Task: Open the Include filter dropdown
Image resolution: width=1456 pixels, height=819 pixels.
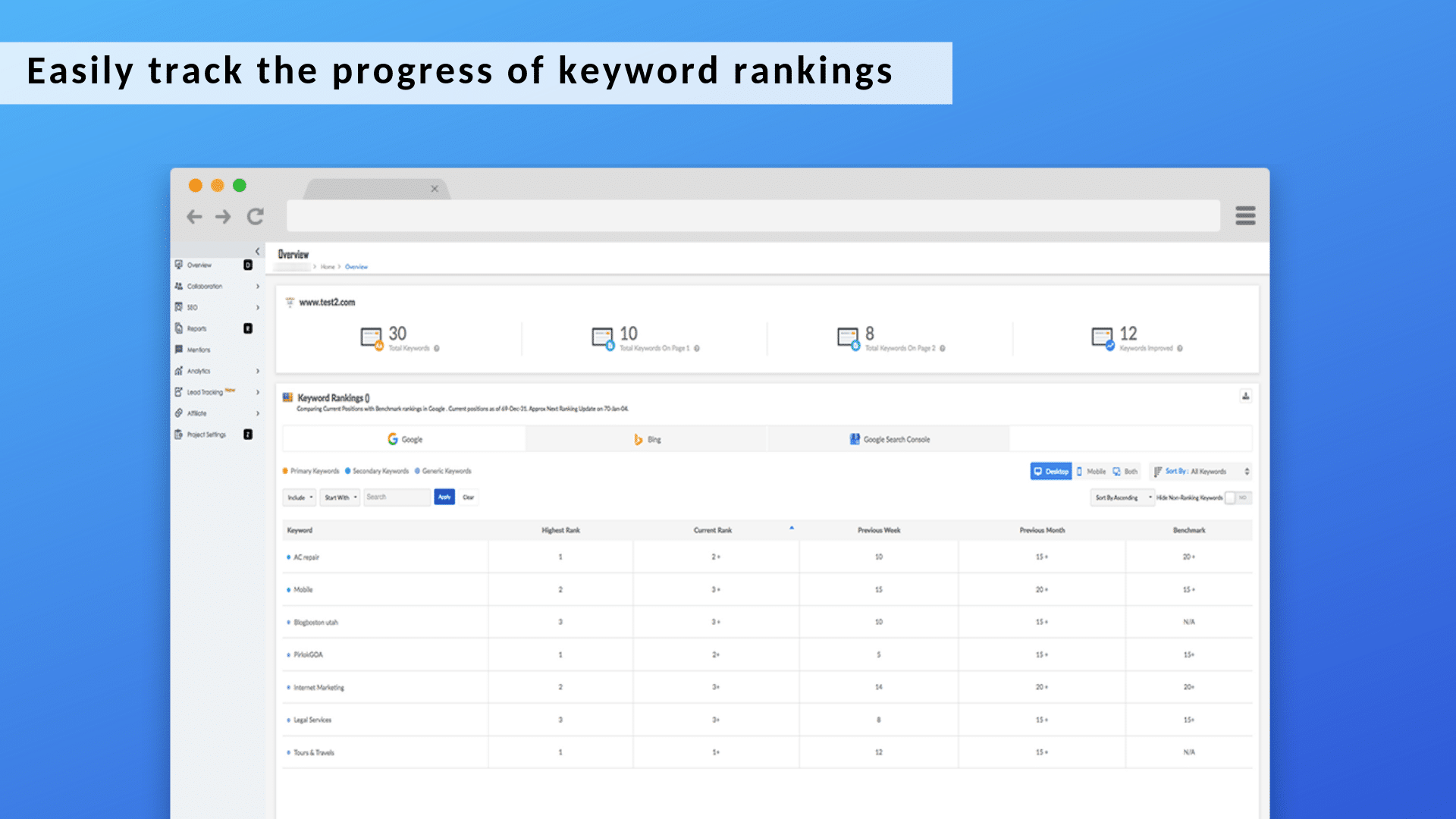Action: point(300,497)
